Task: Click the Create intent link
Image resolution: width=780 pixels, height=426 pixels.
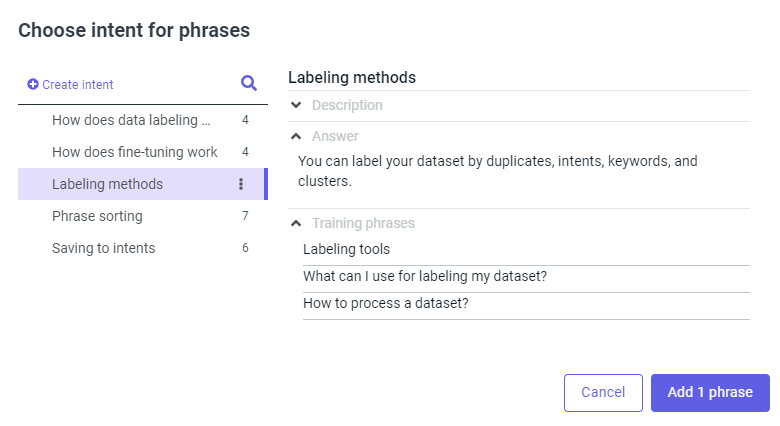Action: pyautogui.click(x=77, y=85)
